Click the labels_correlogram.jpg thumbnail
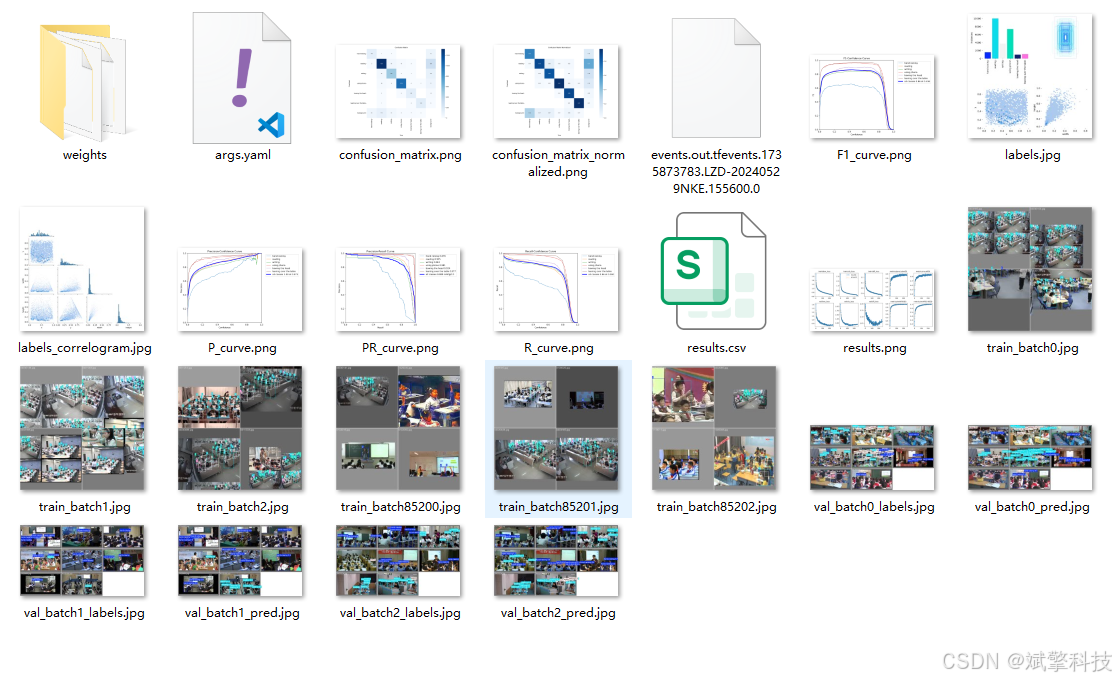Screen dimensions: 1116x681 pyautogui.click(x=84, y=270)
